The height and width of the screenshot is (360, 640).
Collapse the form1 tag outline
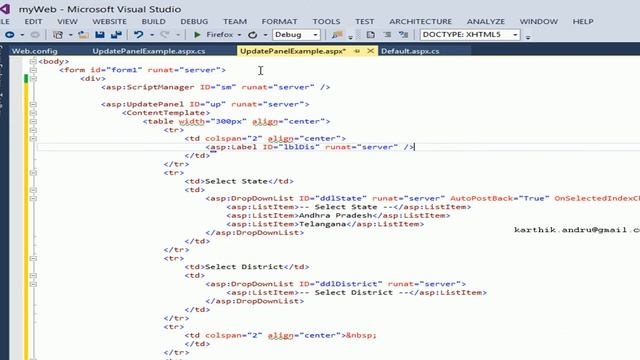pyautogui.click(x=33, y=70)
